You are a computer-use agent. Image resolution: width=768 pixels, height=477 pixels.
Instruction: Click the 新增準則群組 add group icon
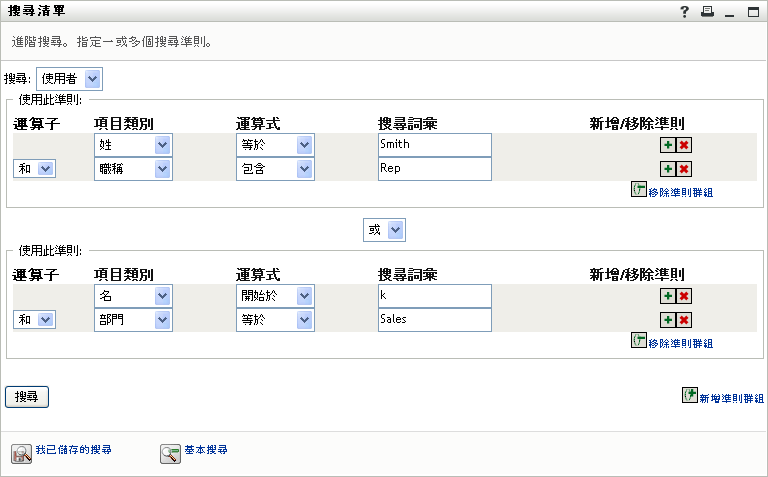tap(689, 395)
